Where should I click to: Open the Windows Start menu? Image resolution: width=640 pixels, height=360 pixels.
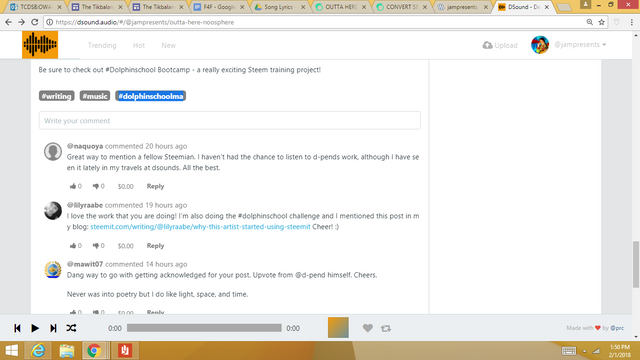(11, 351)
